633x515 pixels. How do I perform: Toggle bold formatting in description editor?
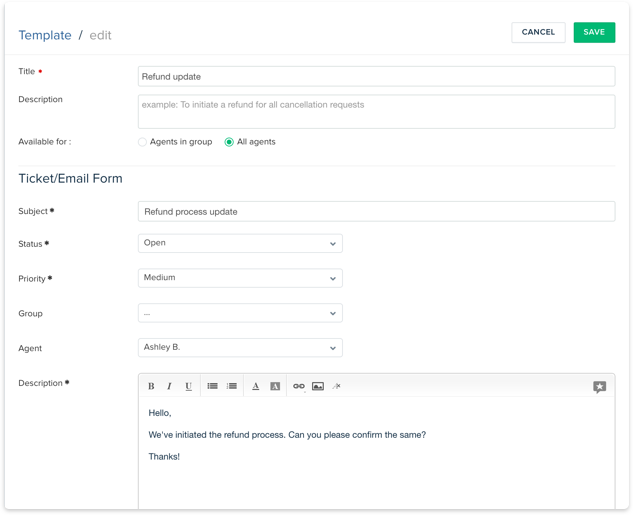click(x=151, y=386)
